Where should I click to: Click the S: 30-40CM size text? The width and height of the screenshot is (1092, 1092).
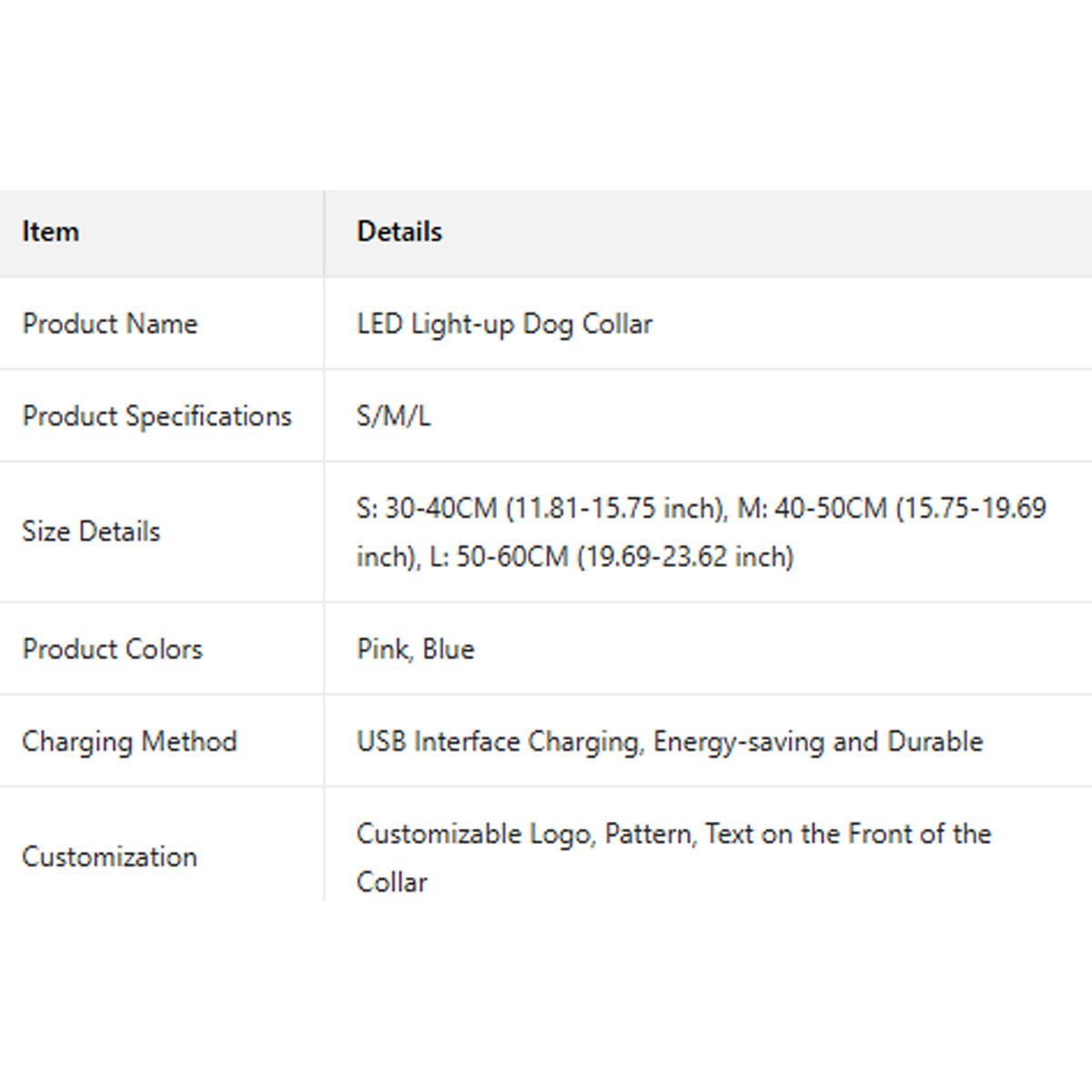[x=428, y=508]
